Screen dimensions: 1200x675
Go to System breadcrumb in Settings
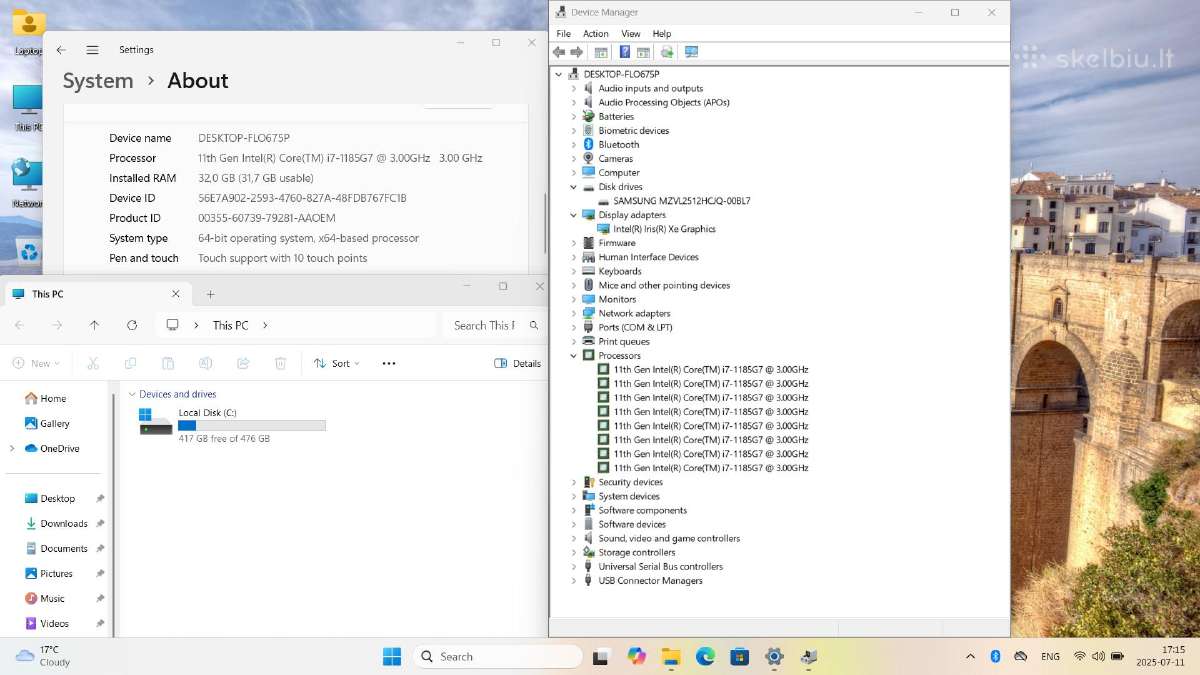point(98,81)
